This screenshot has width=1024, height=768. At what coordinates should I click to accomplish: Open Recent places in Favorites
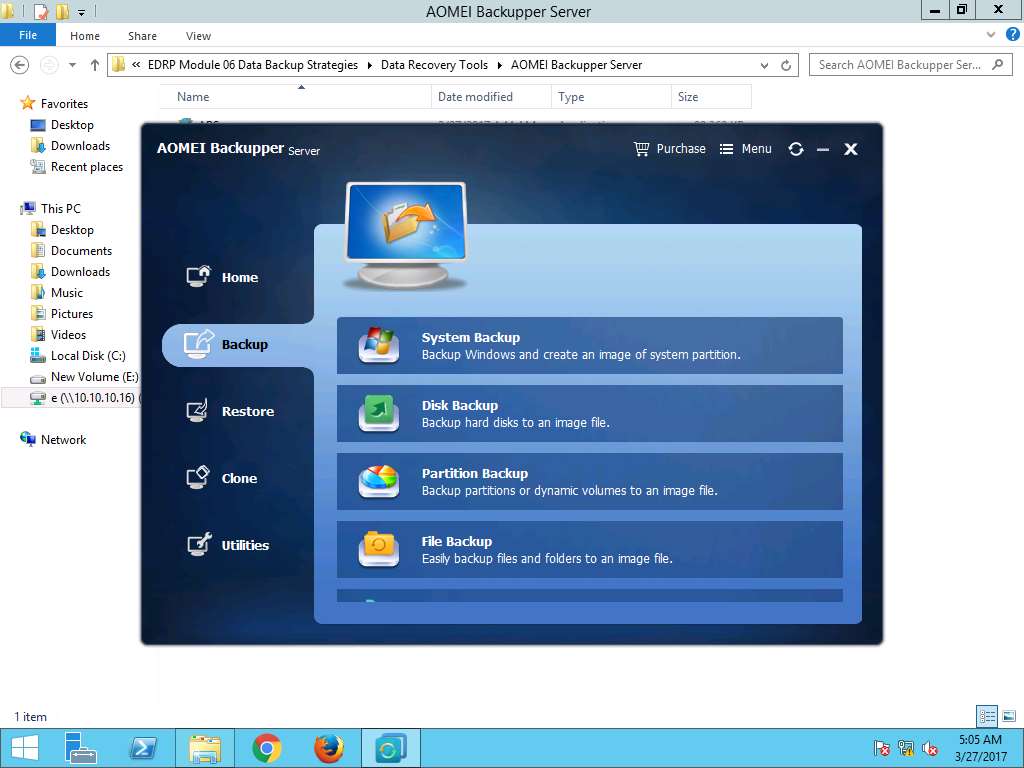pyautogui.click(x=87, y=167)
